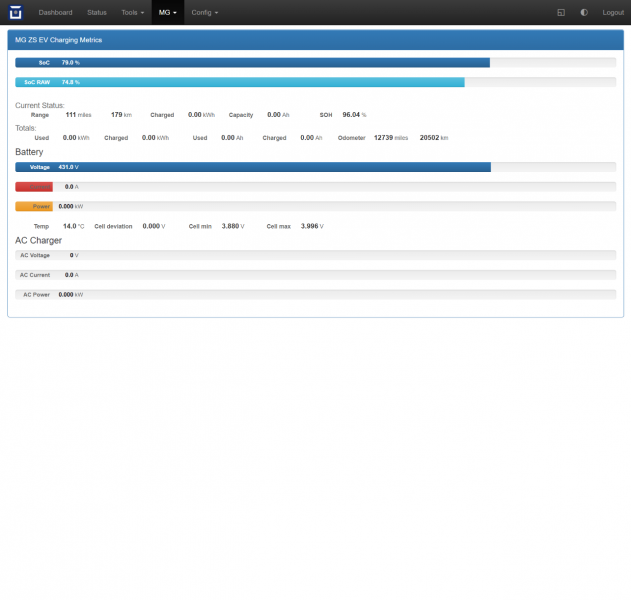Click the battery Voltage 431.0 V bar
This screenshot has height=600, width=631.
tap(316, 167)
